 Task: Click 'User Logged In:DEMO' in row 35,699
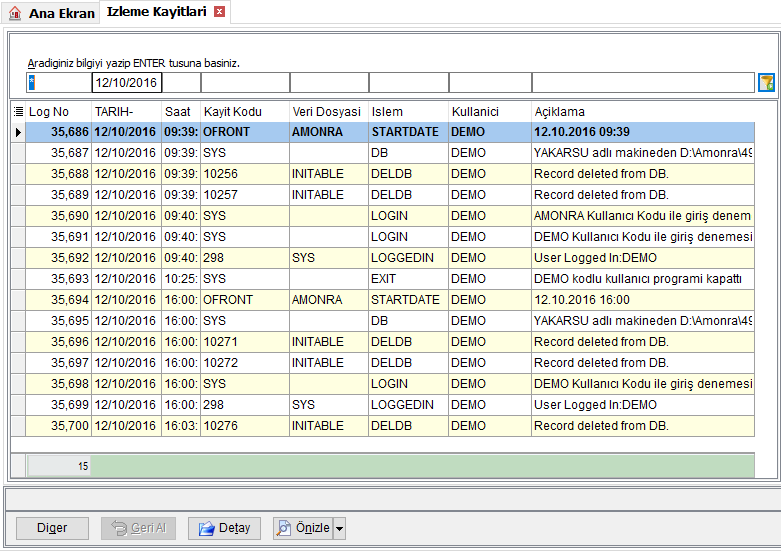pyautogui.click(x=595, y=405)
